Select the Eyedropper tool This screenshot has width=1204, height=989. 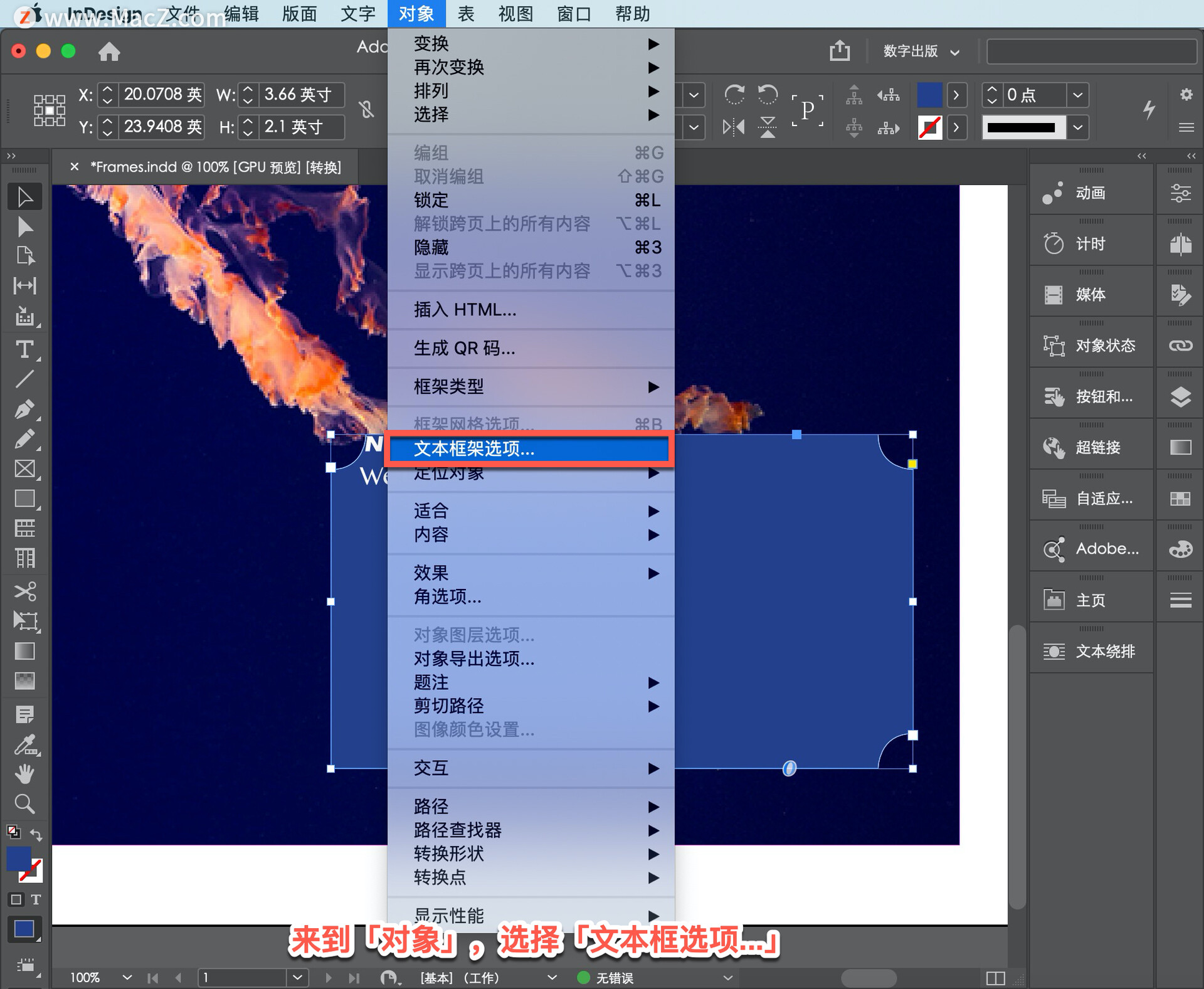[24, 744]
